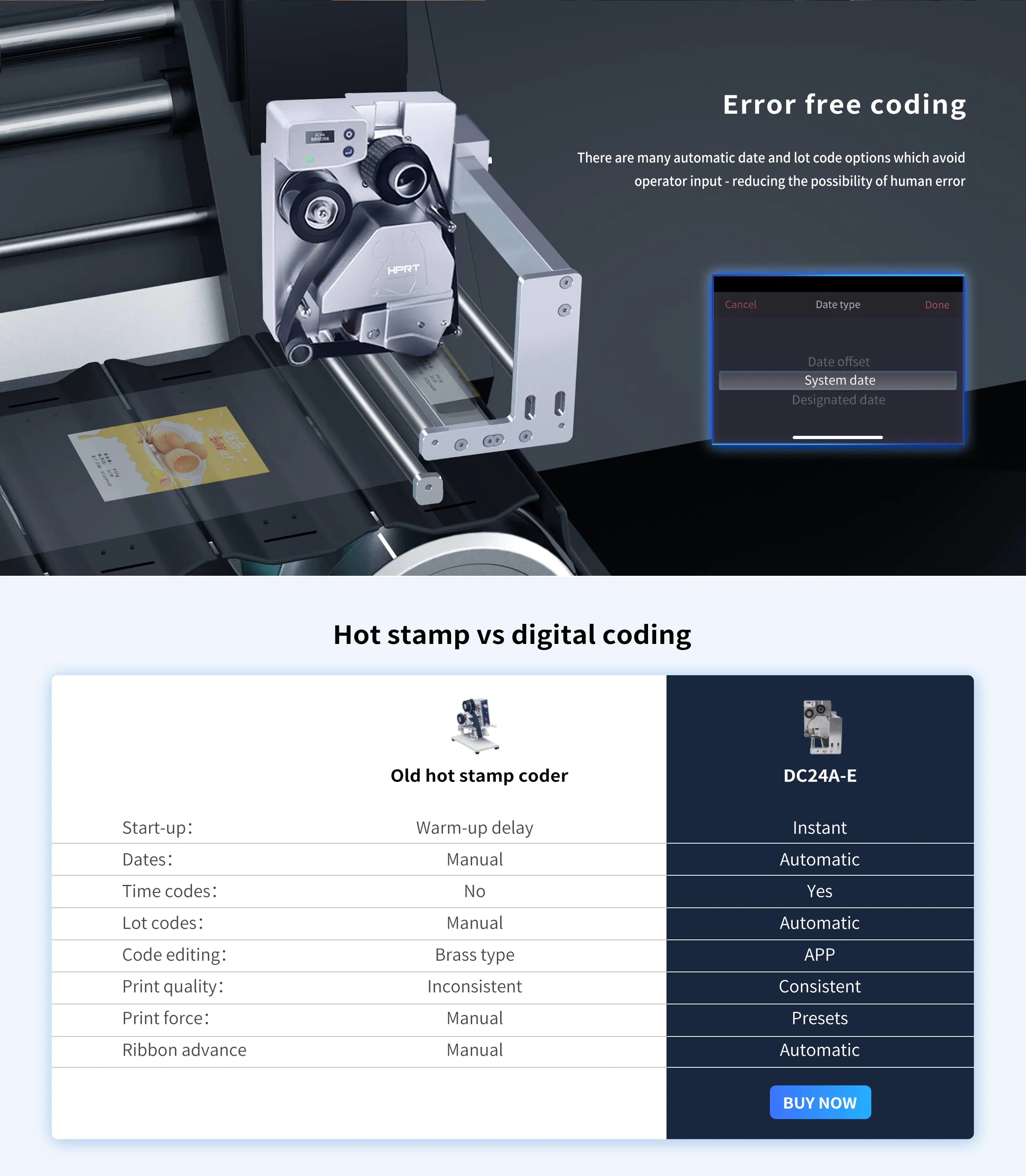The width and height of the screenshot is (1026, 1176).
Task: Select 'Designated date' option in date type
Action: [x=839, y=399]
